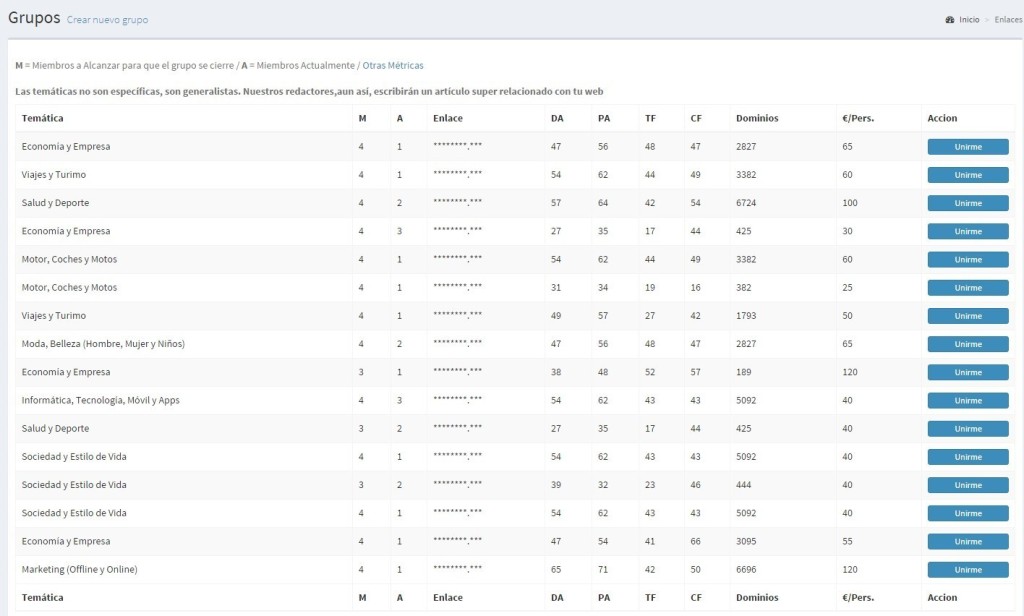1024x616 pixels.
Task: Click the Enlace column header in the header row
Action: click(447, 118)
